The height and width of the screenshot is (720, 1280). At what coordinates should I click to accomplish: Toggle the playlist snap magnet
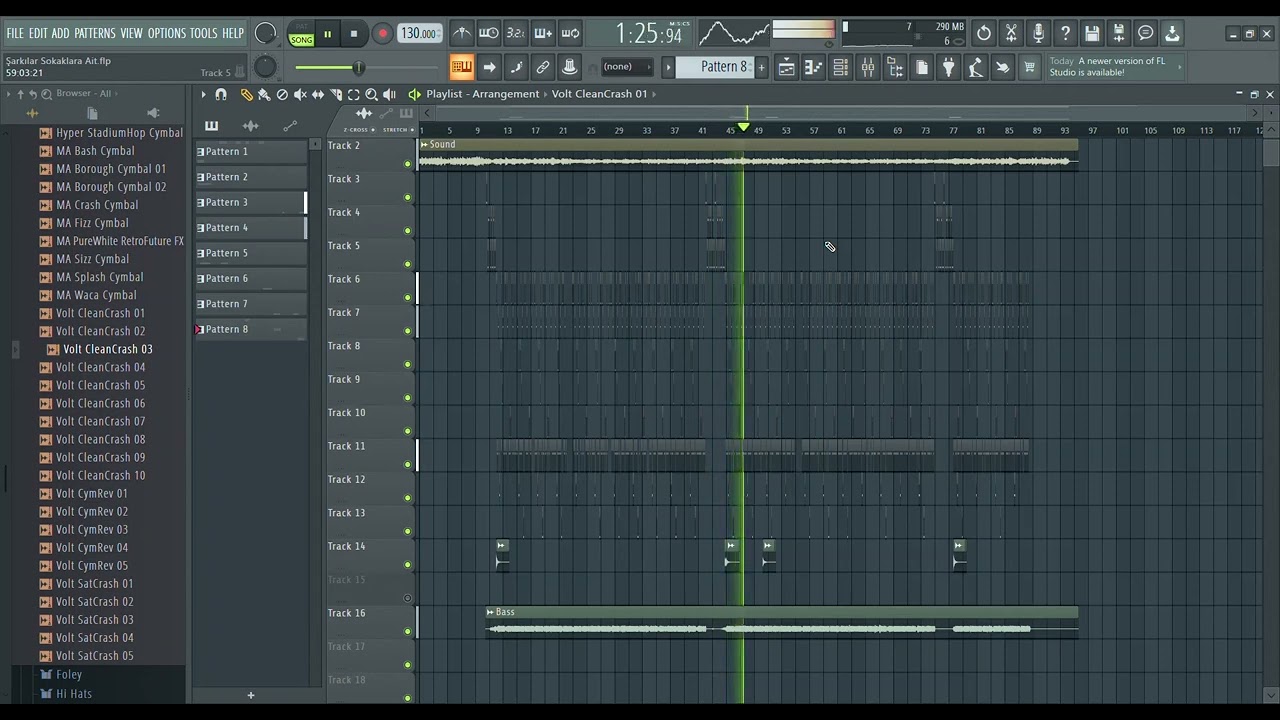click(x=221, y=94)
